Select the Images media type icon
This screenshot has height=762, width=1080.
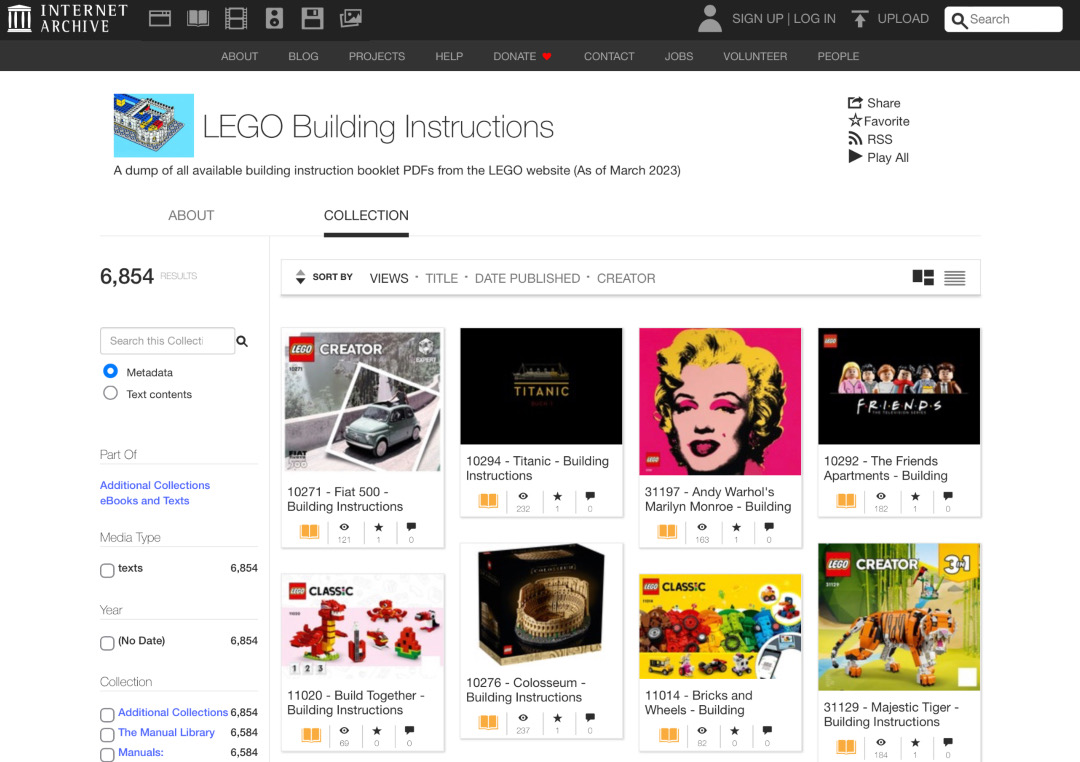350,18
